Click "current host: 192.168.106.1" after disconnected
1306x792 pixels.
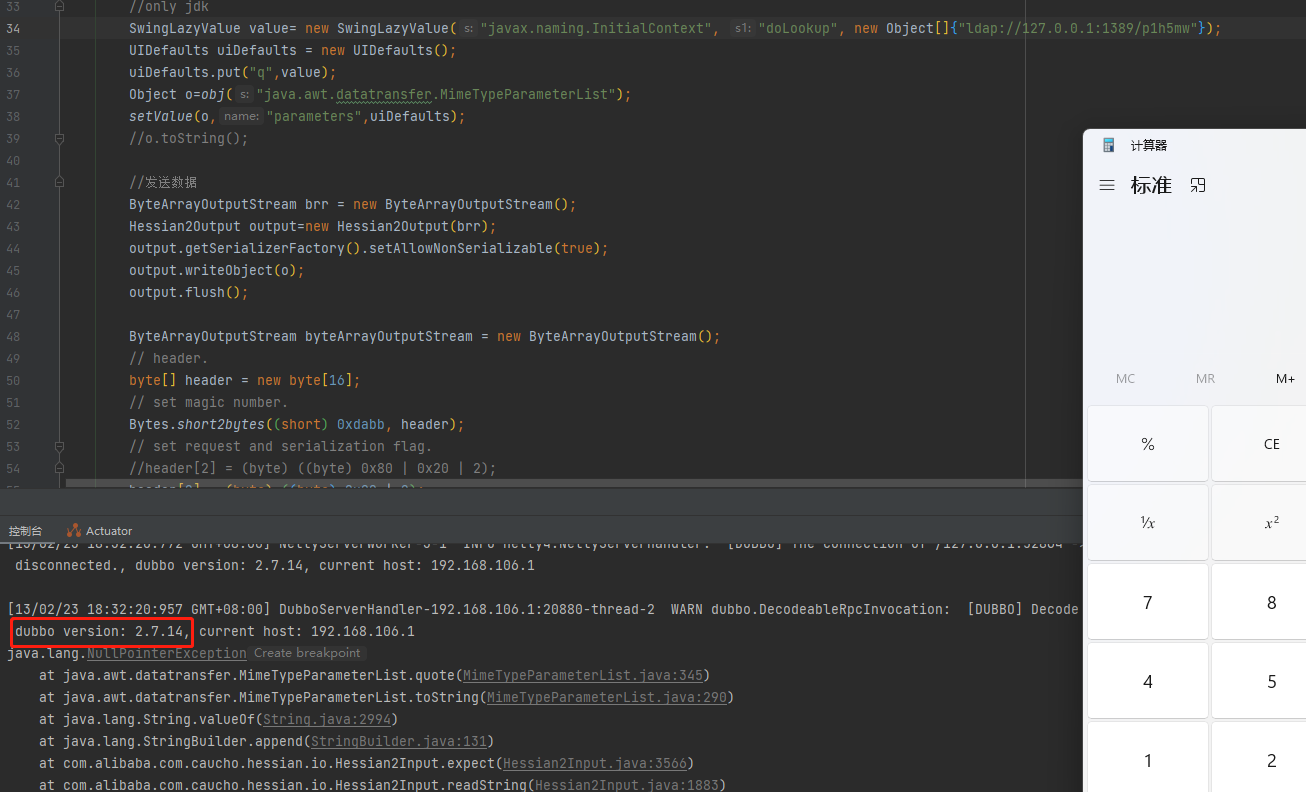tap(427, 565)
